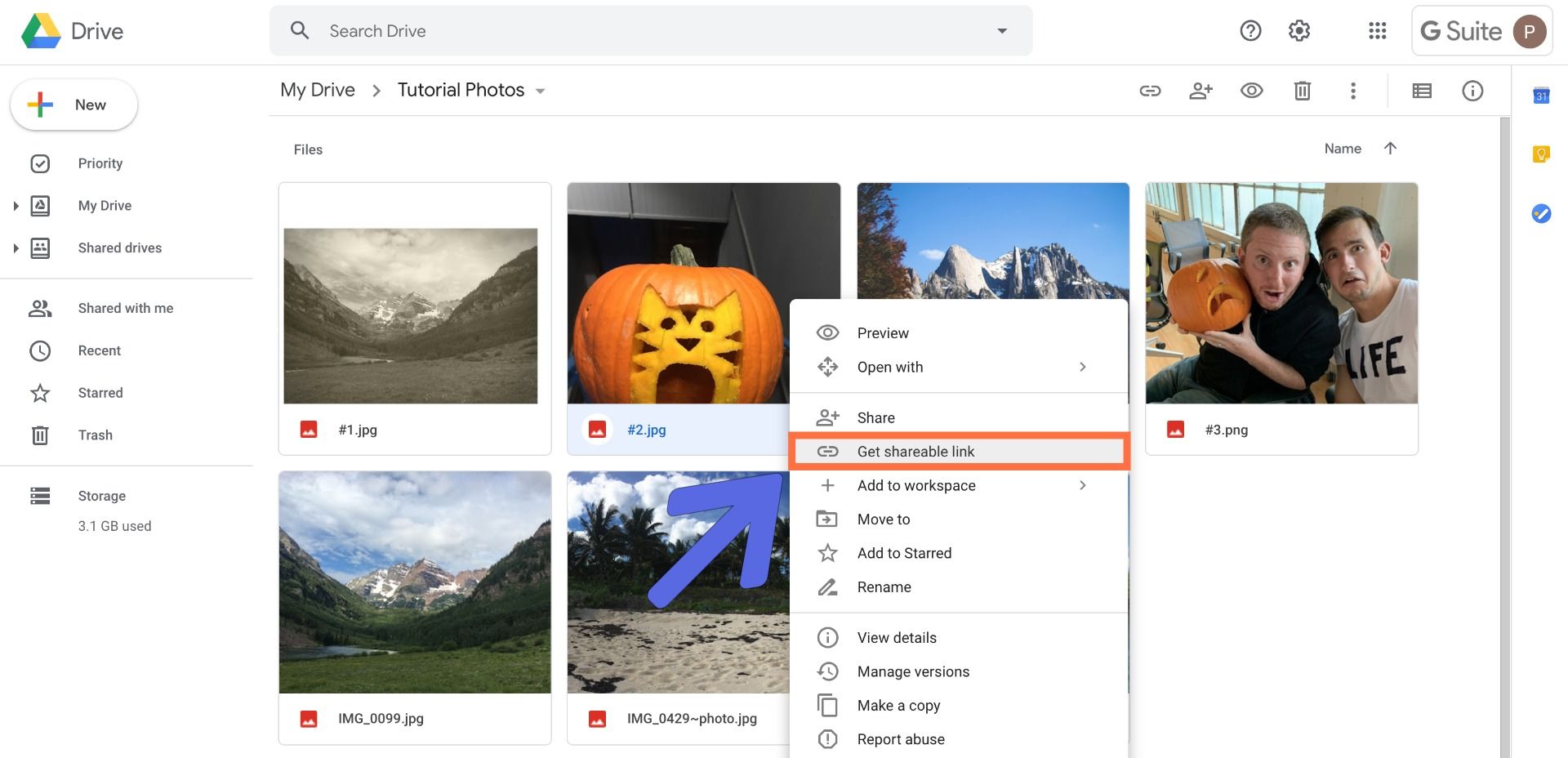
Task: Click the add people share icon
Action: pyautogui.click(x=1200, y=91)
